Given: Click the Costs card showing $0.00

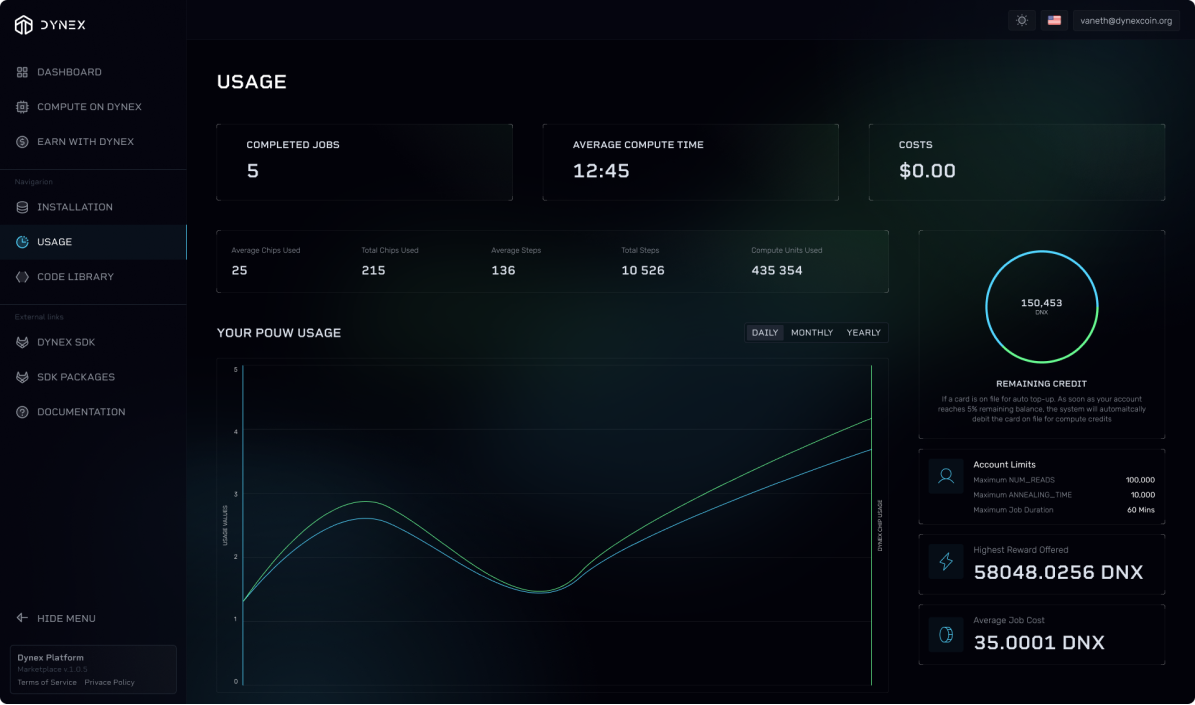Looking at the screenshot, I should pos(1017,162).
